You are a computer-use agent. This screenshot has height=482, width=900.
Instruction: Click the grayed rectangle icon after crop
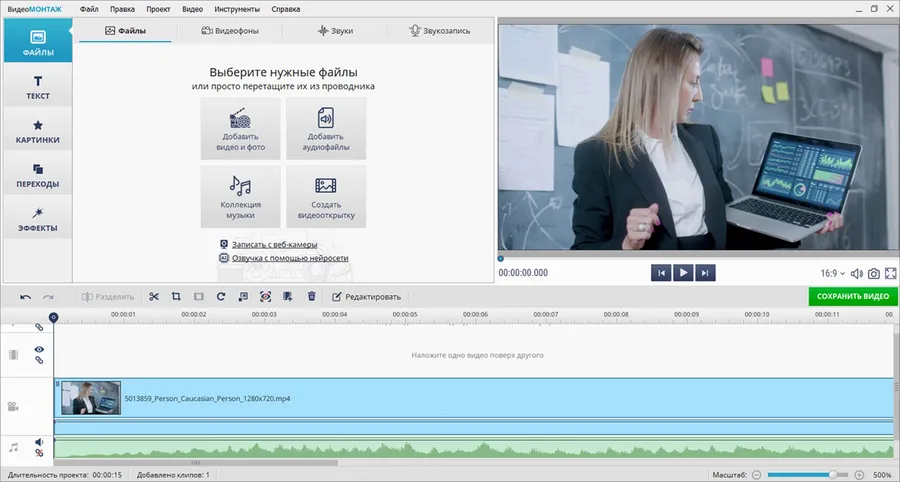pos(199,297)
